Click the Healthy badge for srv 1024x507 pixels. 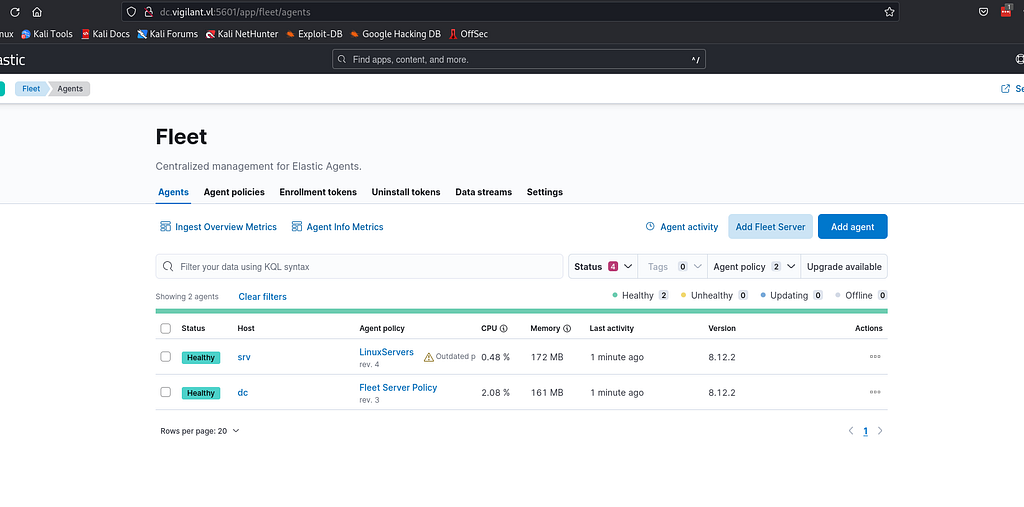point(200,357)
